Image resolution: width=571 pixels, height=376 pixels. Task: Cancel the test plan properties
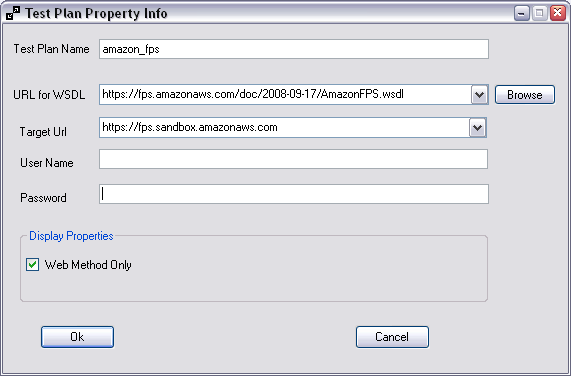click(392, 337)
